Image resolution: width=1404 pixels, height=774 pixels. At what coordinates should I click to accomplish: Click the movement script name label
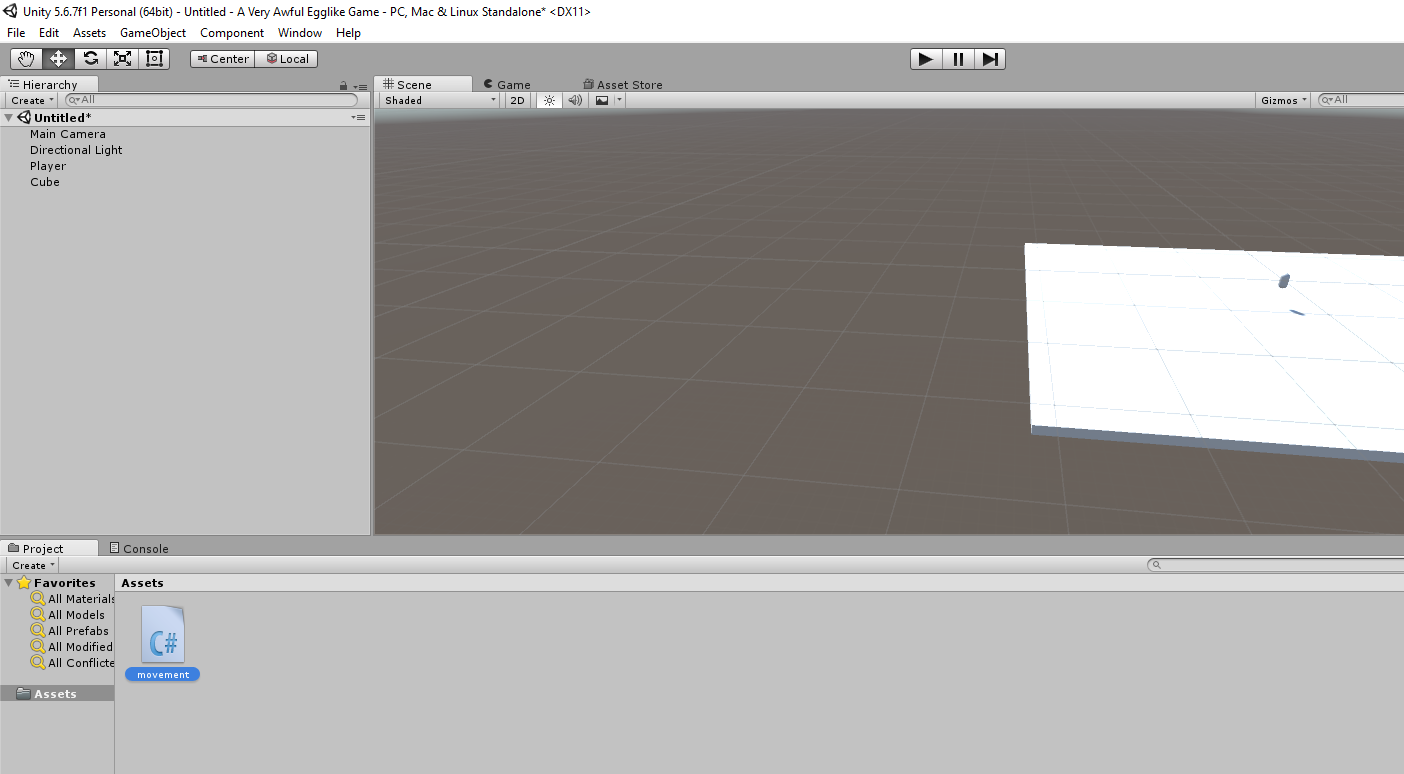pos(163,675)
